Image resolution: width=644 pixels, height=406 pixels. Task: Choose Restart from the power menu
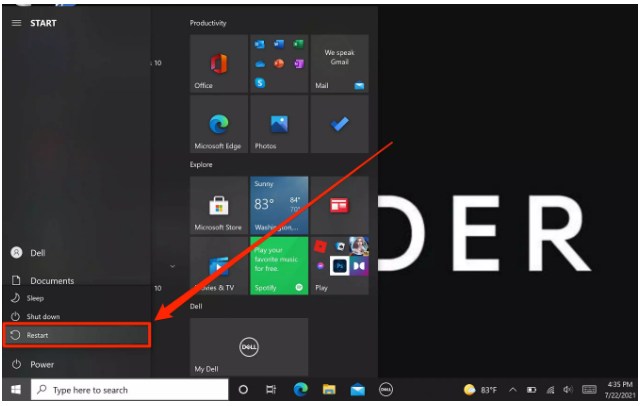point(77,335)
